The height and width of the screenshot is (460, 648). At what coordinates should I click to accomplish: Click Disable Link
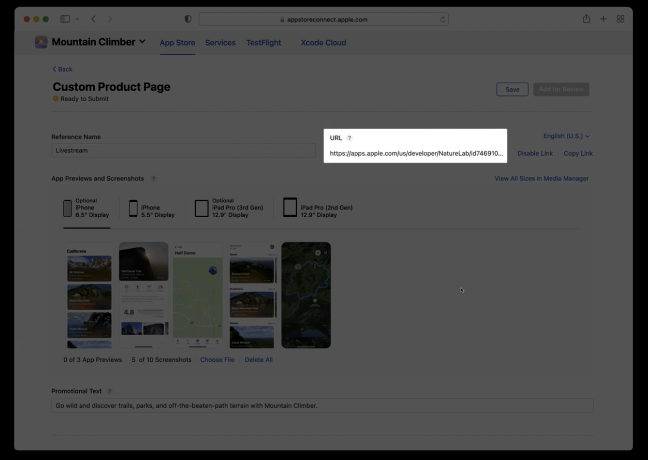(x=535, y=153)
